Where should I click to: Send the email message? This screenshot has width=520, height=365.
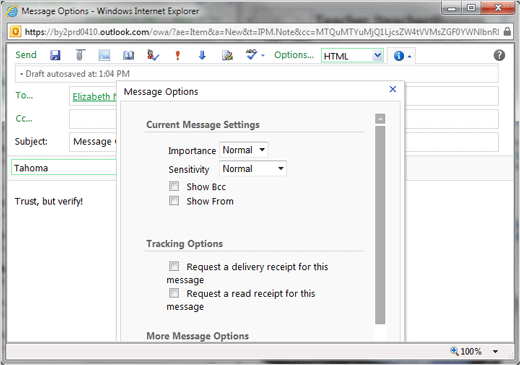(x=26, y=55)
